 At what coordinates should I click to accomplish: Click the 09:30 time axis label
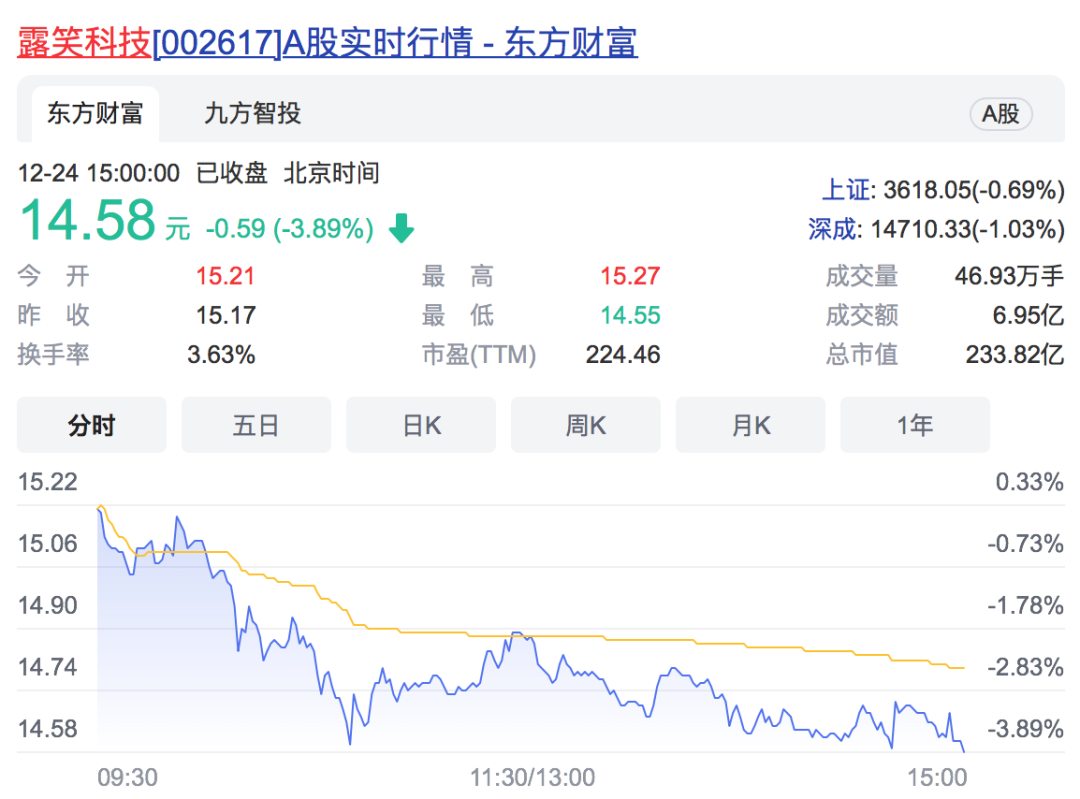[127, 778]
